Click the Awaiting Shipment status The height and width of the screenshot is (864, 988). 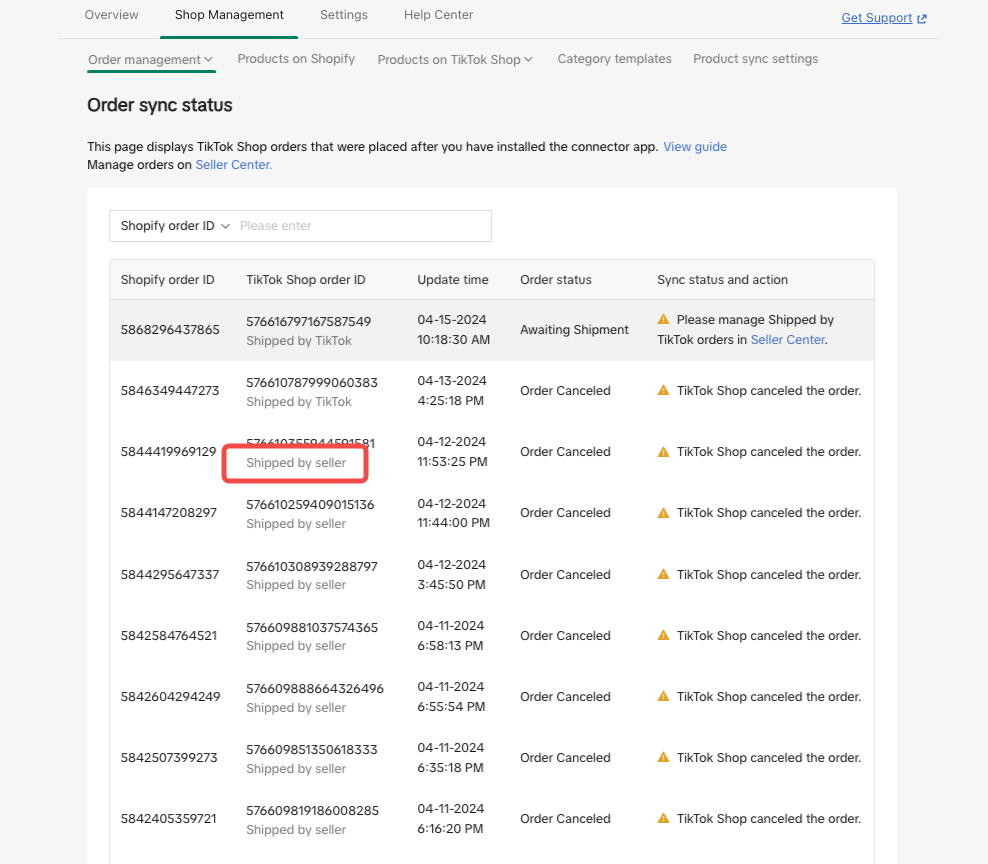574,330
